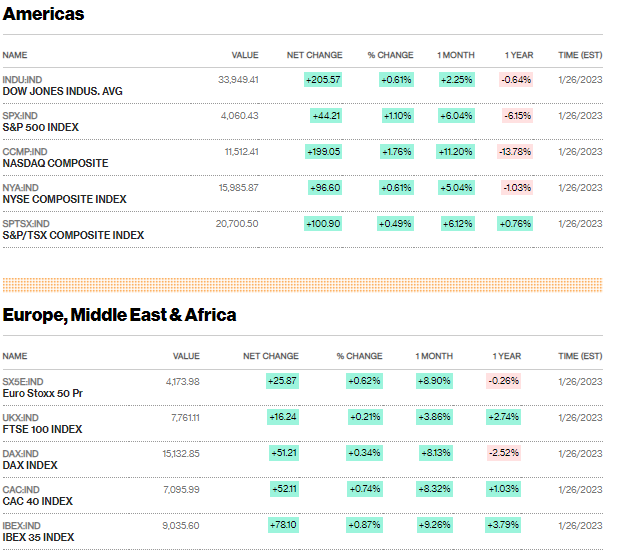This screenshot has height=552, width=622.
Task: Click the Europe, Middle East & Africa heading
Action: [119, 315]
